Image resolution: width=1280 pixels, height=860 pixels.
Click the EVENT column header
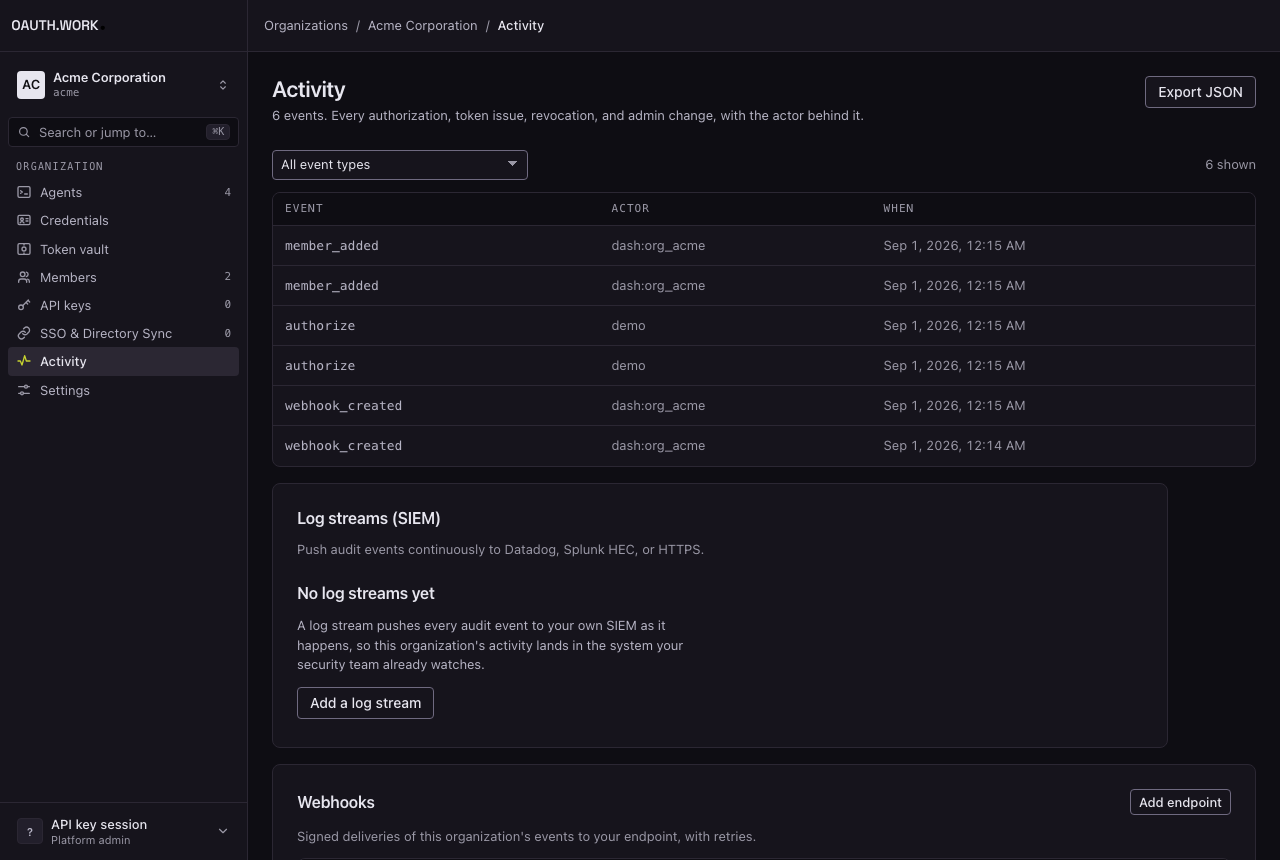(x=304, y=208)
